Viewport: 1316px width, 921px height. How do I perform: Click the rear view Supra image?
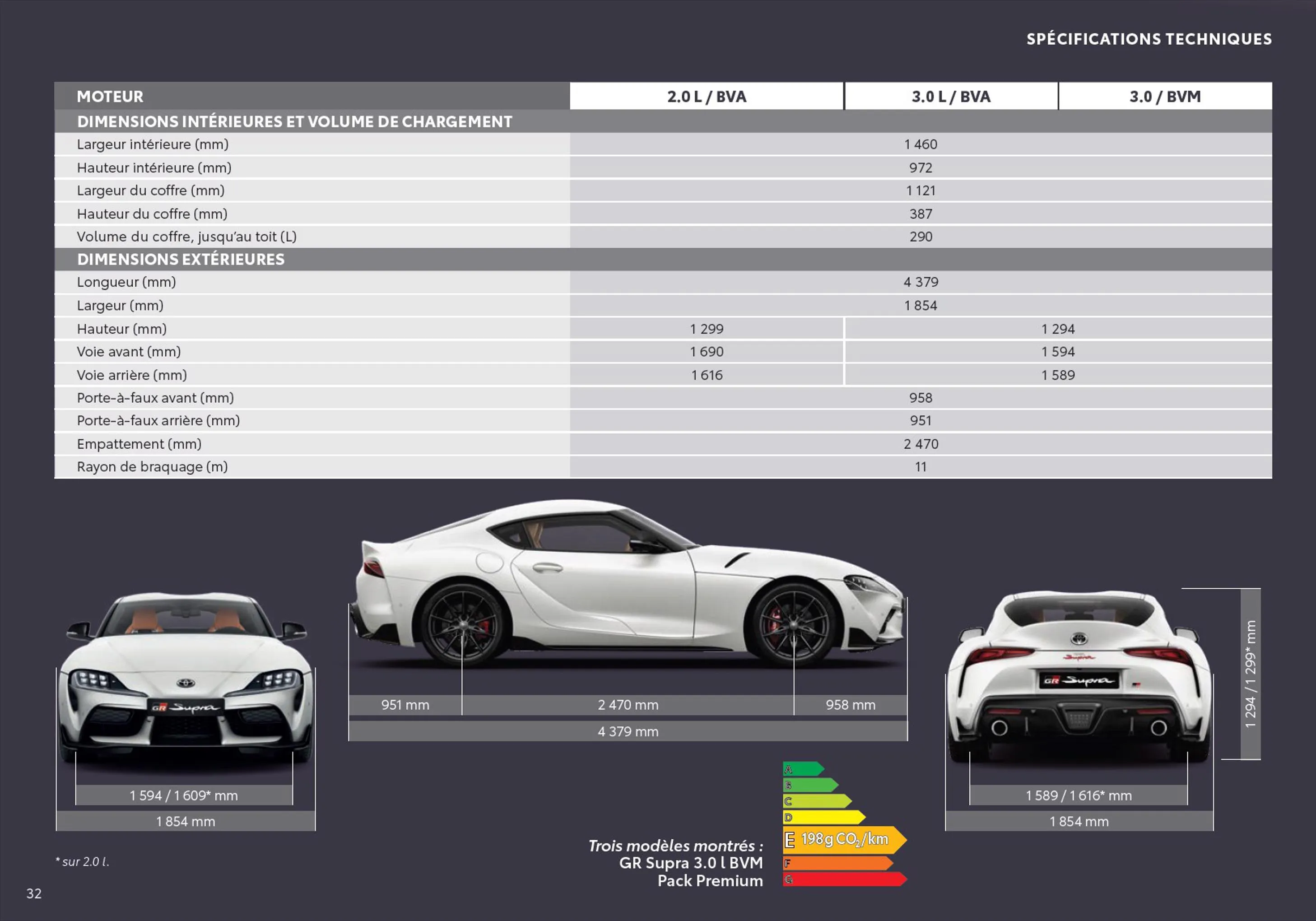pos(1079,676)
